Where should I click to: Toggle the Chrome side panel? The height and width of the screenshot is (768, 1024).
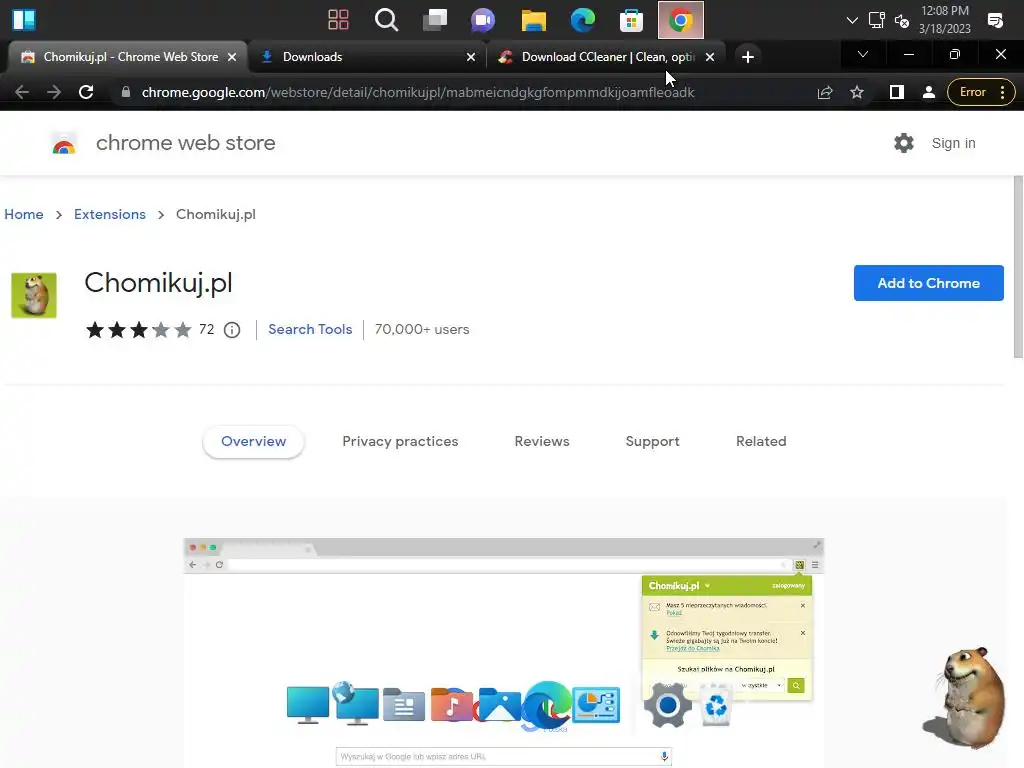tap(897, 92)
